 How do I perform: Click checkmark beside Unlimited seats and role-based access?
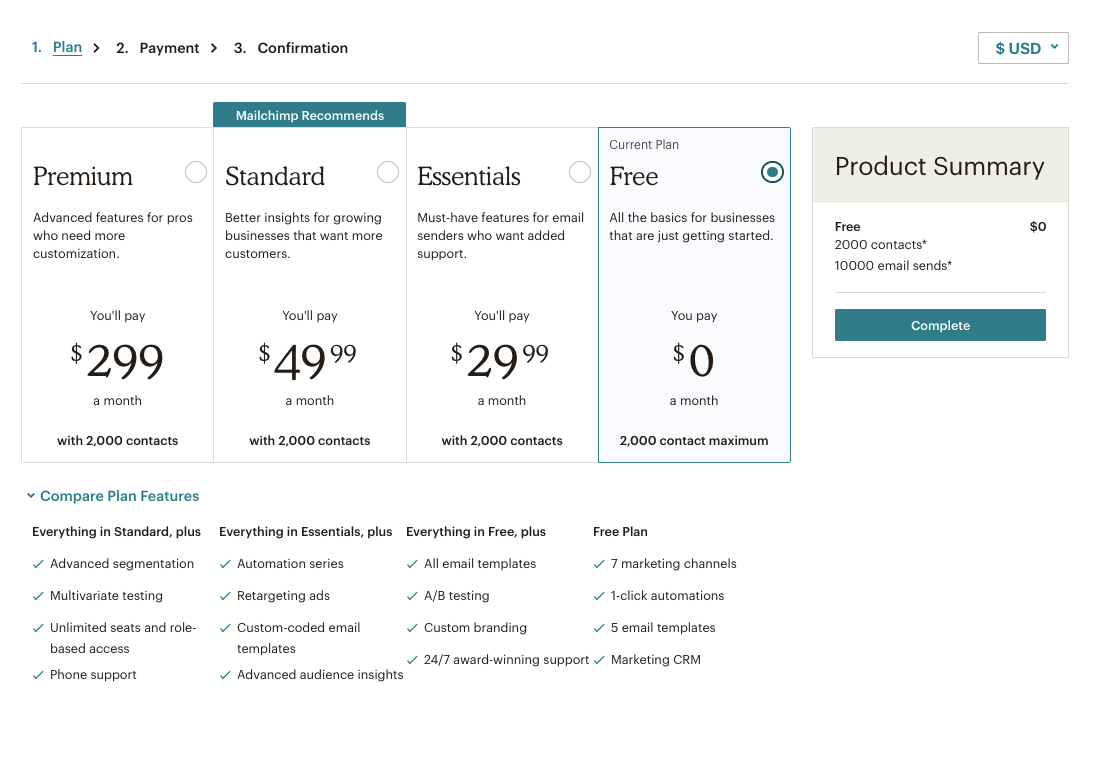[x=38, y=629]
